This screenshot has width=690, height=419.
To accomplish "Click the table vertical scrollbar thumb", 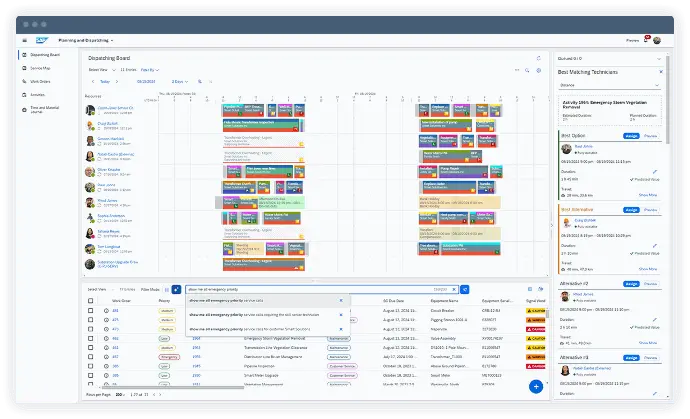I will tap(547, 314).
